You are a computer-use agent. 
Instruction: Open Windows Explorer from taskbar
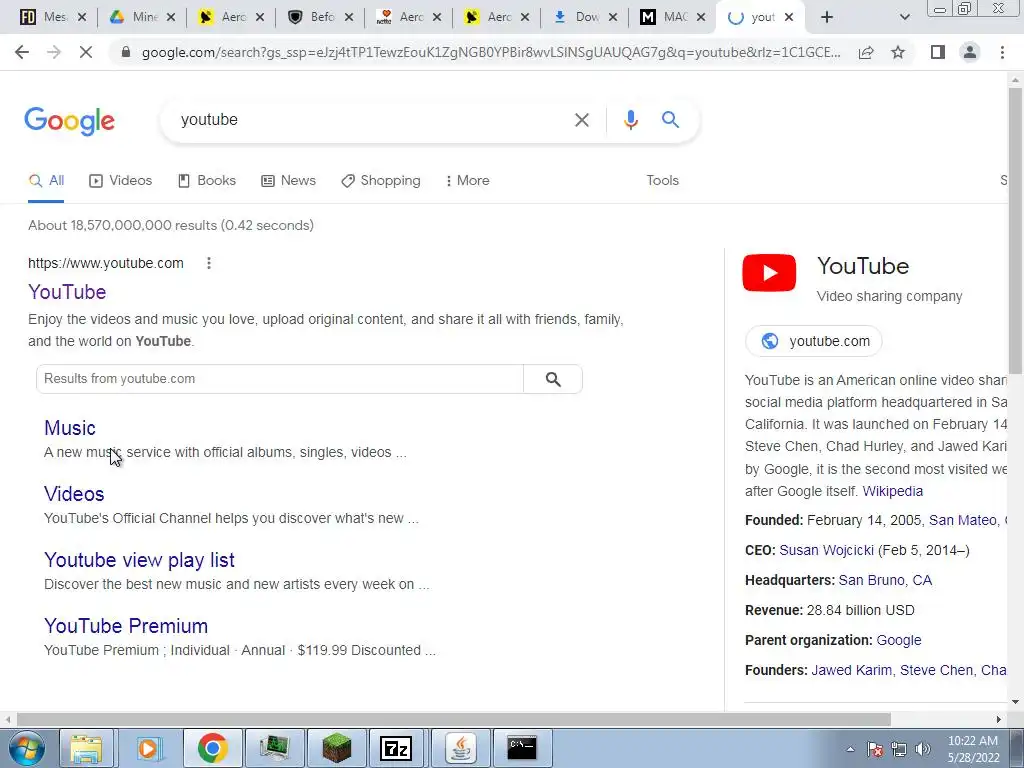click(86, 748)
